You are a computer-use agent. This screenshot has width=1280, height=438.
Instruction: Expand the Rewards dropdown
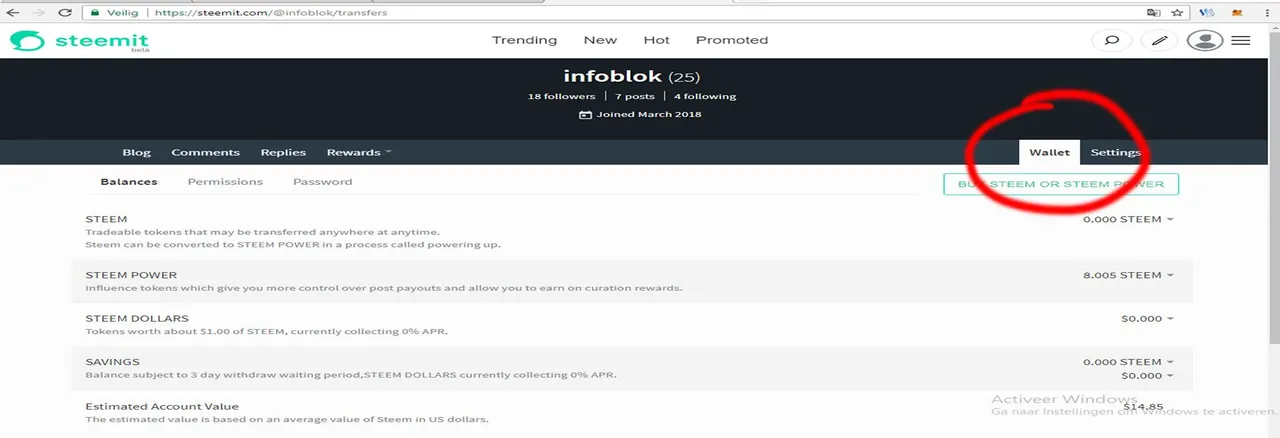[x=358, y=152]
